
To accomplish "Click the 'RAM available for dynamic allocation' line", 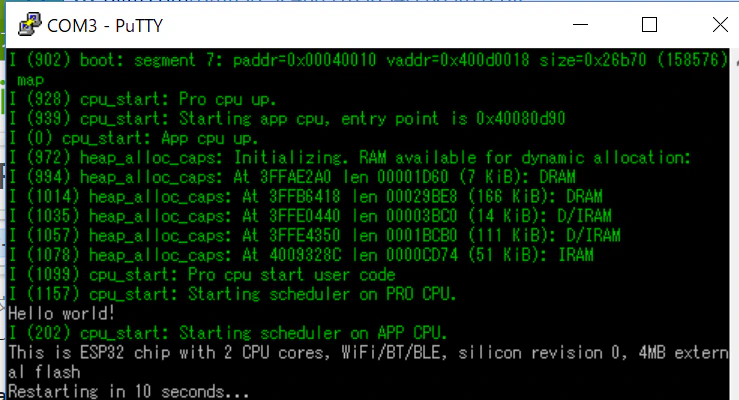I will pyautogui.click(x=350, y=158).
